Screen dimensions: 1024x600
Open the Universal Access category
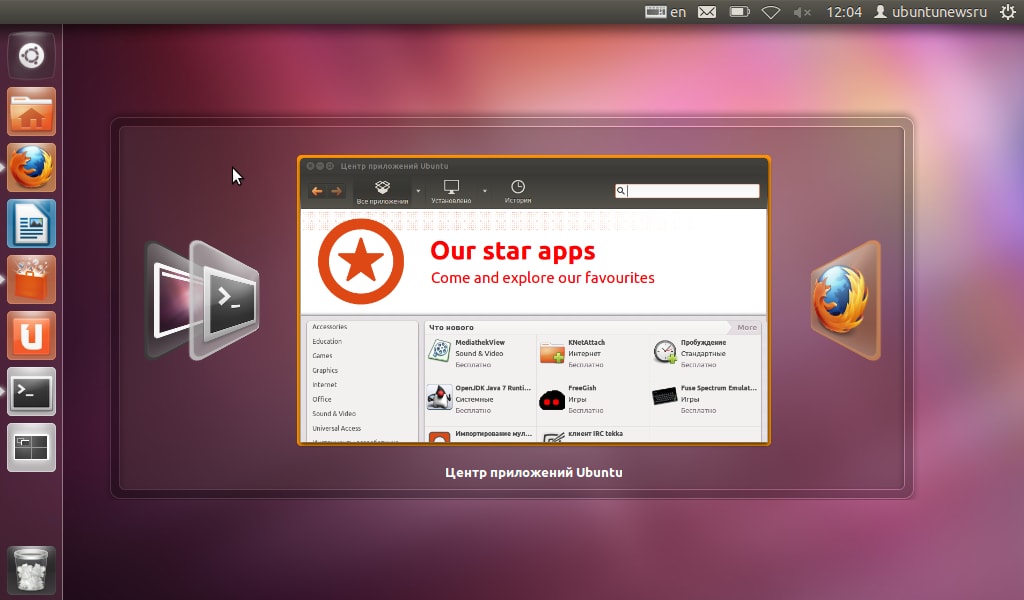pyautogui.click(x=337, y=428)
